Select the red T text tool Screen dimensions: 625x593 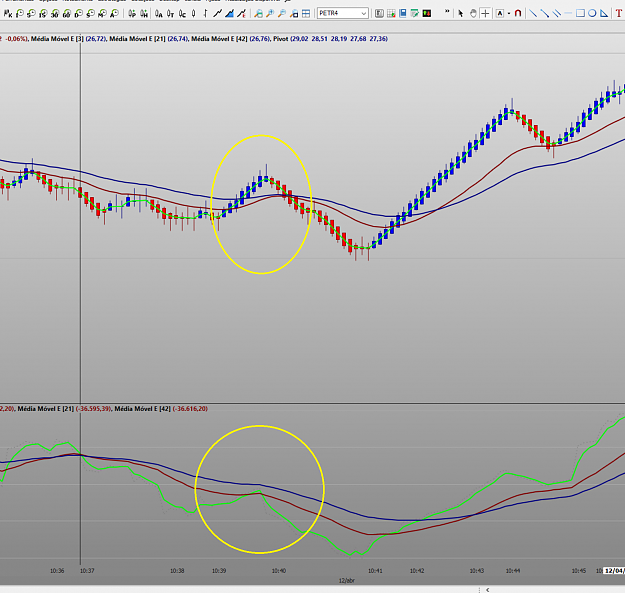tap(619, 14)
